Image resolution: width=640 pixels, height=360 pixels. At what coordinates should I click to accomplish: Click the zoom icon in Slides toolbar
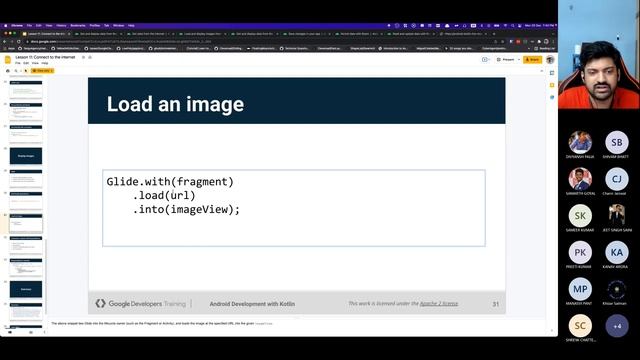click(16, 71)
